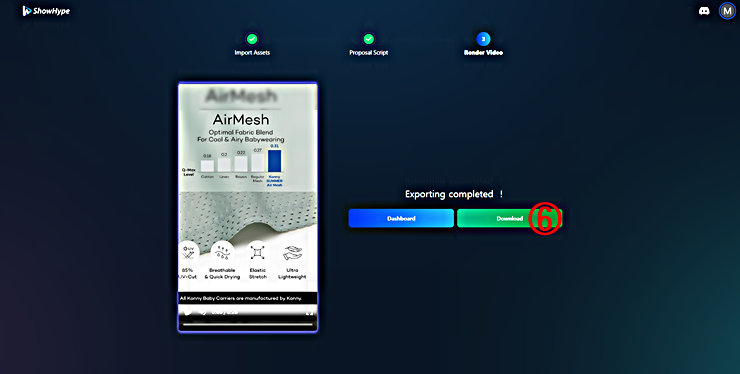Toggle volume icon in video player
The image size is (740, 374).
[202, 313]
